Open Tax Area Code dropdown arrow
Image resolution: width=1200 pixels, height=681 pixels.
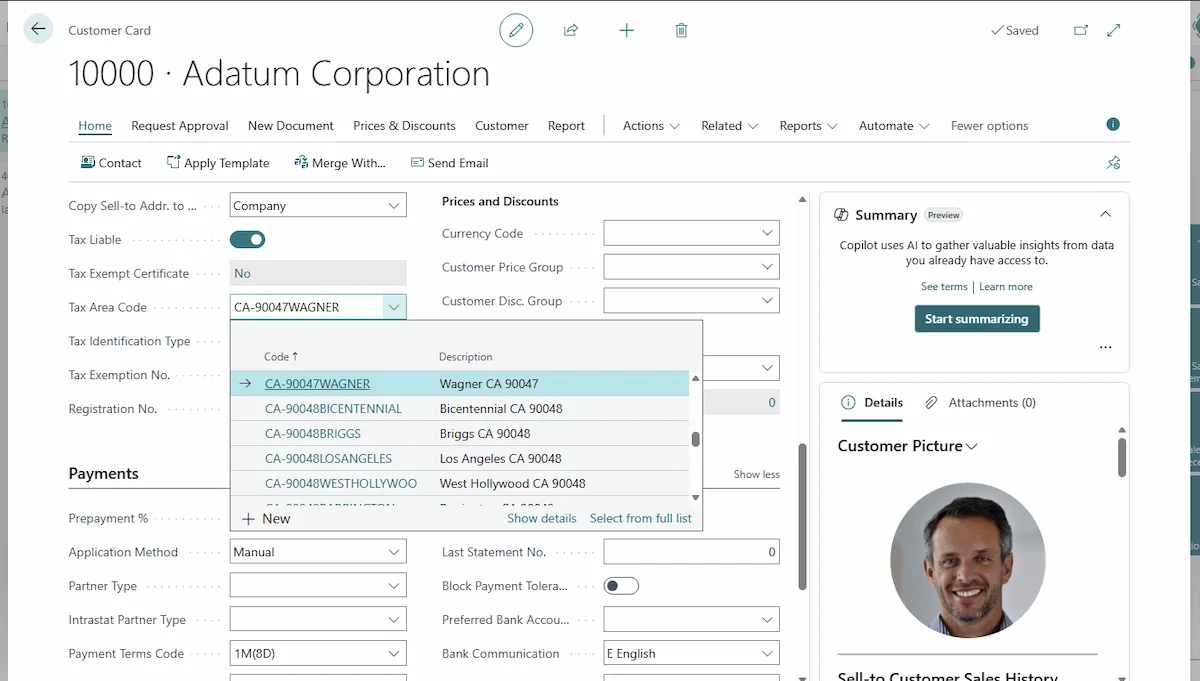pyautogui.click(x=394, y=307)
